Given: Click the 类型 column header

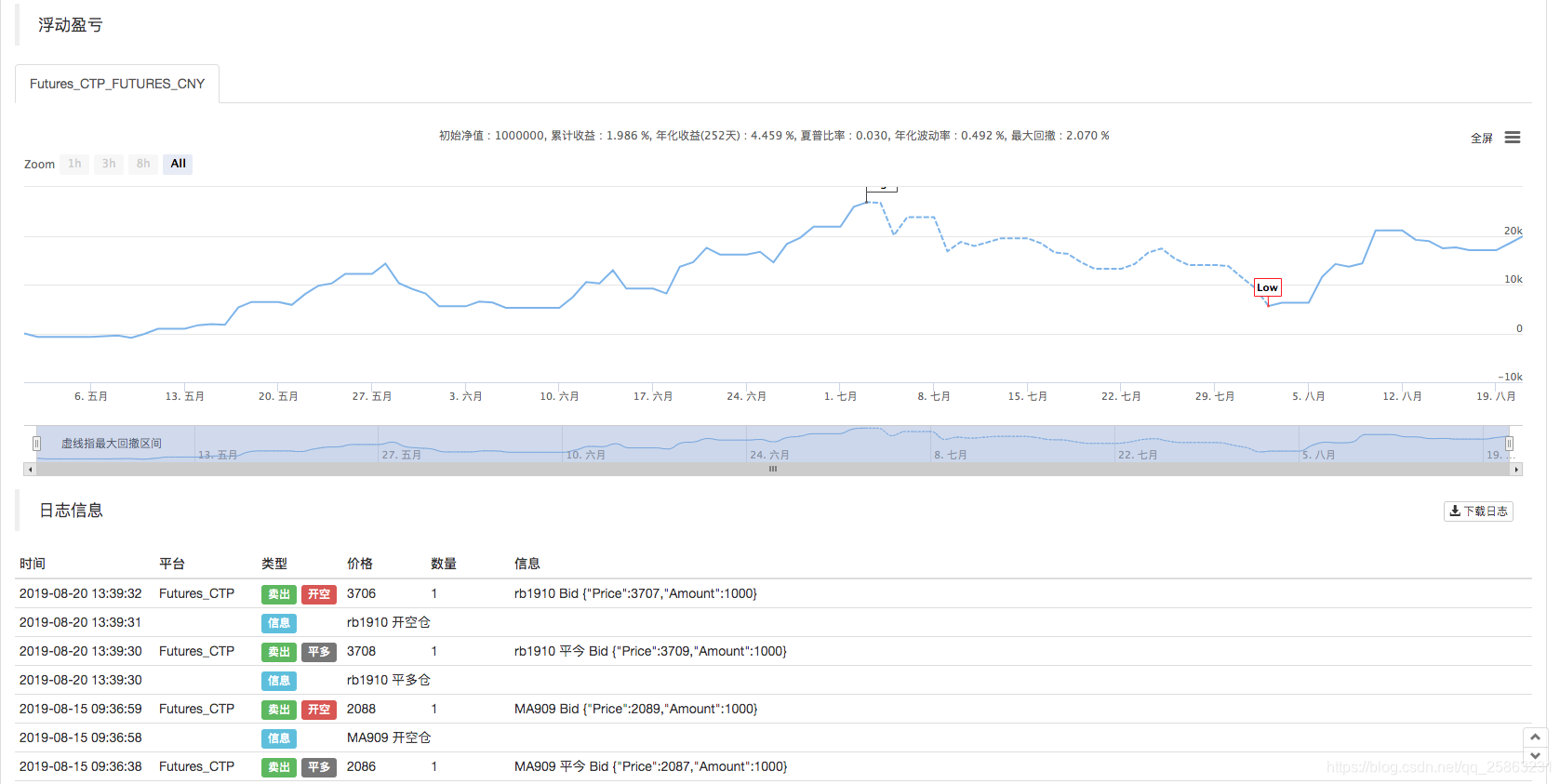Looking at the screenshot, I should point(274,564).
